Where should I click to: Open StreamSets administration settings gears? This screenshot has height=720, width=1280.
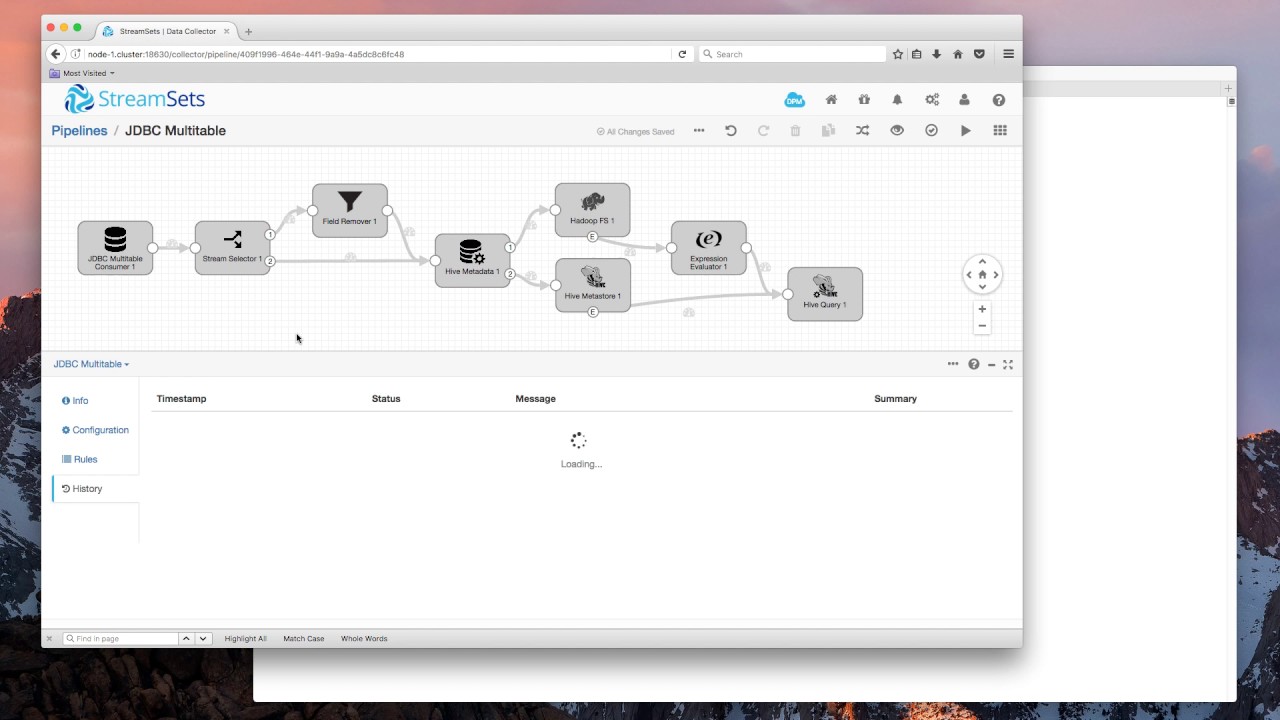pyautogui.click(x=932, y=99)
